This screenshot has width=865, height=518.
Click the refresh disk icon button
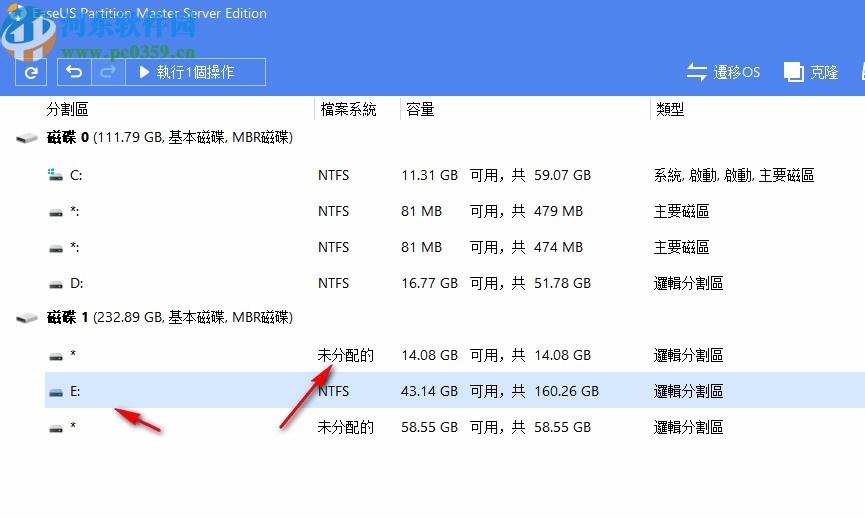click(31, 72)
